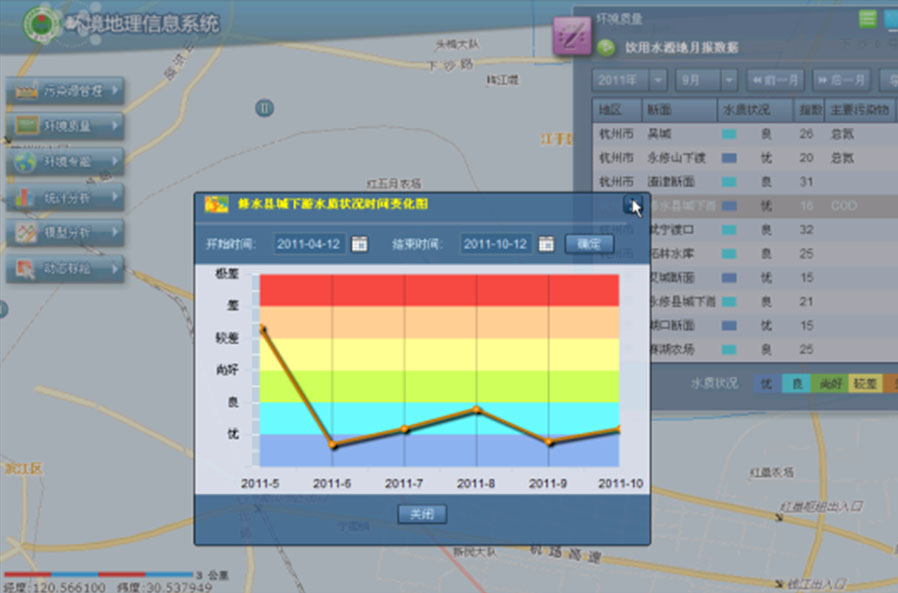This screenshot has height=593, width=898.
Task: Expand arrow on the 环境专题 button
Action: pyautogui.click(x=115, y=162)
